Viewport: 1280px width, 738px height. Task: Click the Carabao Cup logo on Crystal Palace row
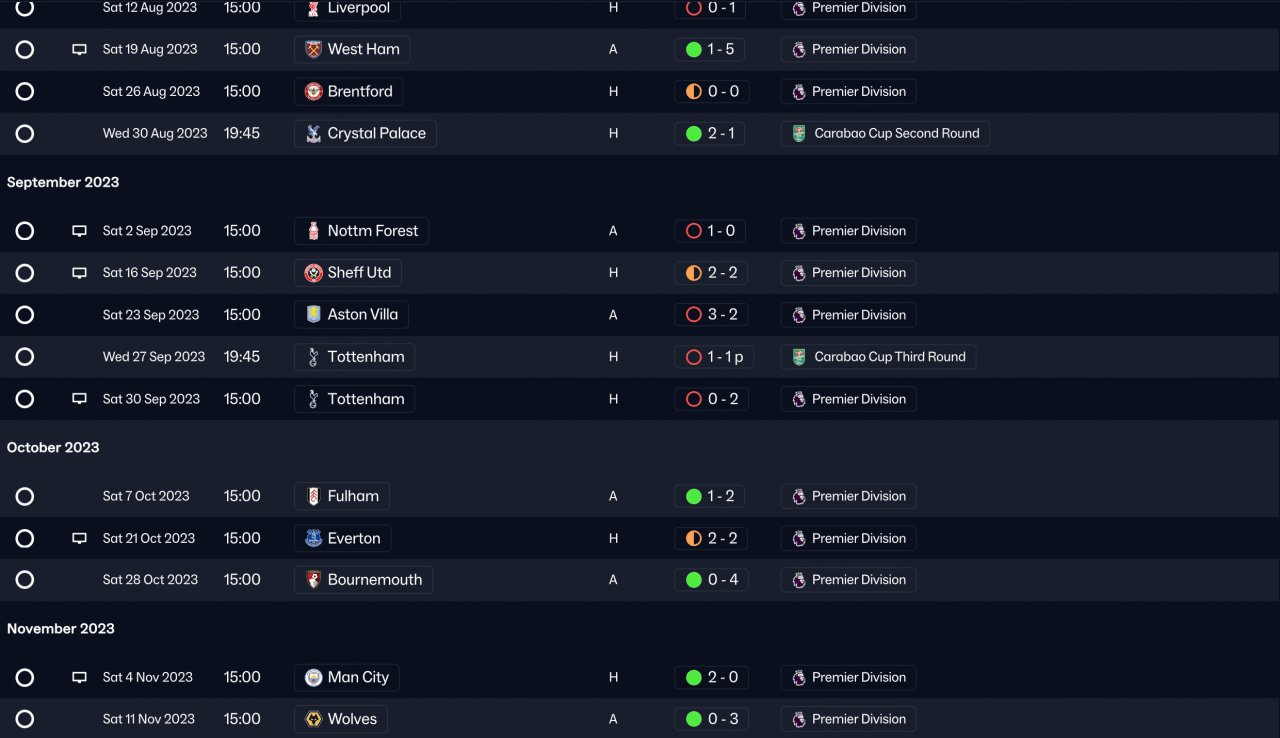[799, 133]
